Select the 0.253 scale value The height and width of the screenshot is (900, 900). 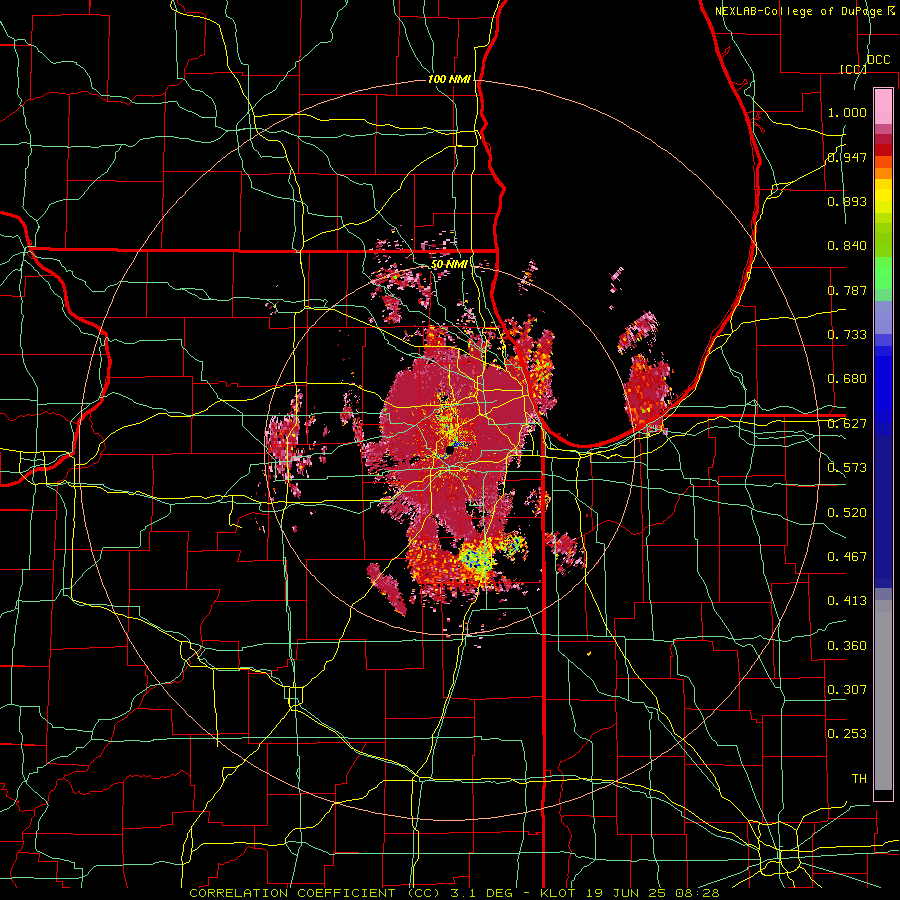(x=847, y=734)
